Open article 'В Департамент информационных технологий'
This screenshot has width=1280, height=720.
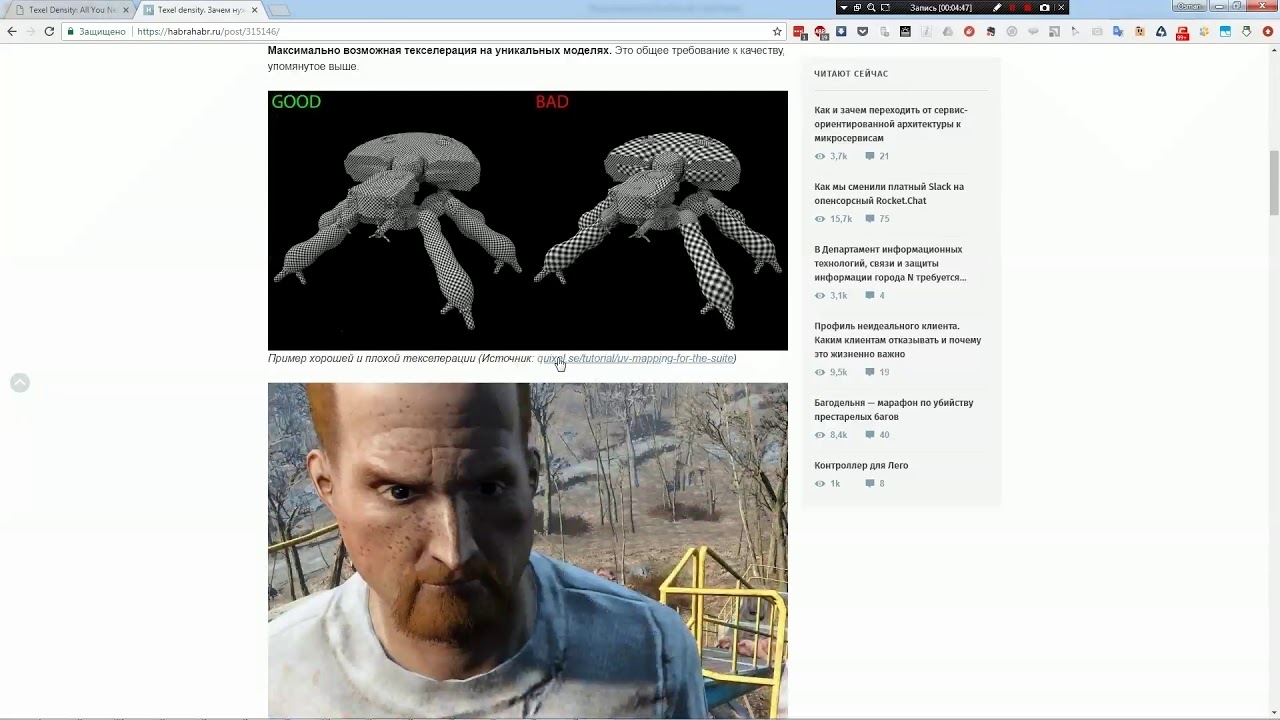(x=890, y=263)
